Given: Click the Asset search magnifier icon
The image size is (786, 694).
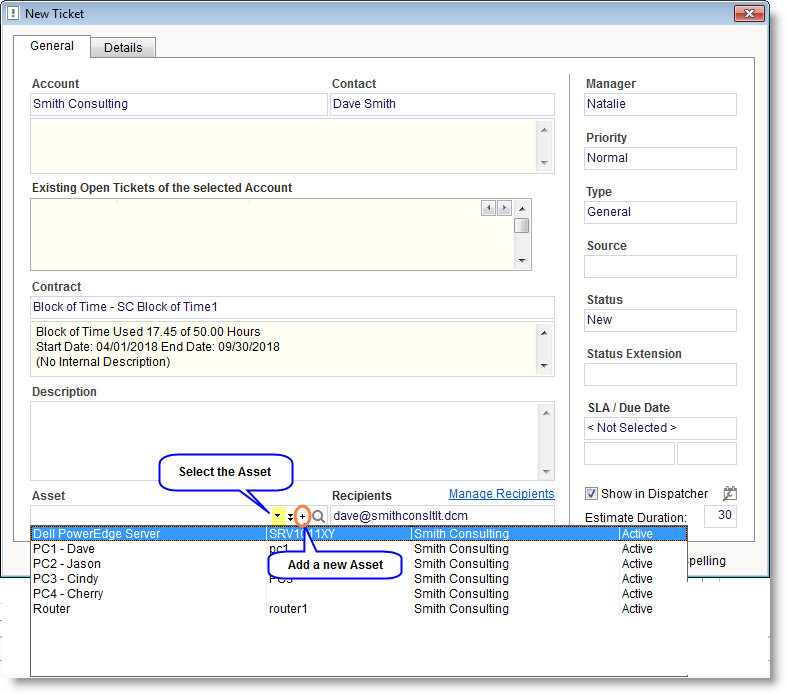Looking at the screenshot, I should click(x=319, y=516).
